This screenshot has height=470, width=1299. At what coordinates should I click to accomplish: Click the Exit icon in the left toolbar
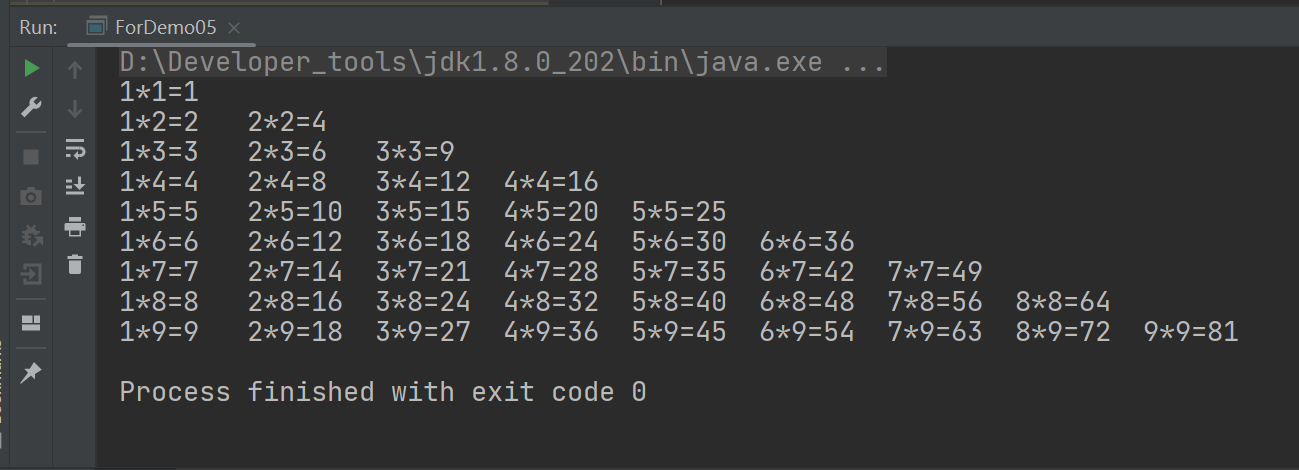tap(31, 274)
